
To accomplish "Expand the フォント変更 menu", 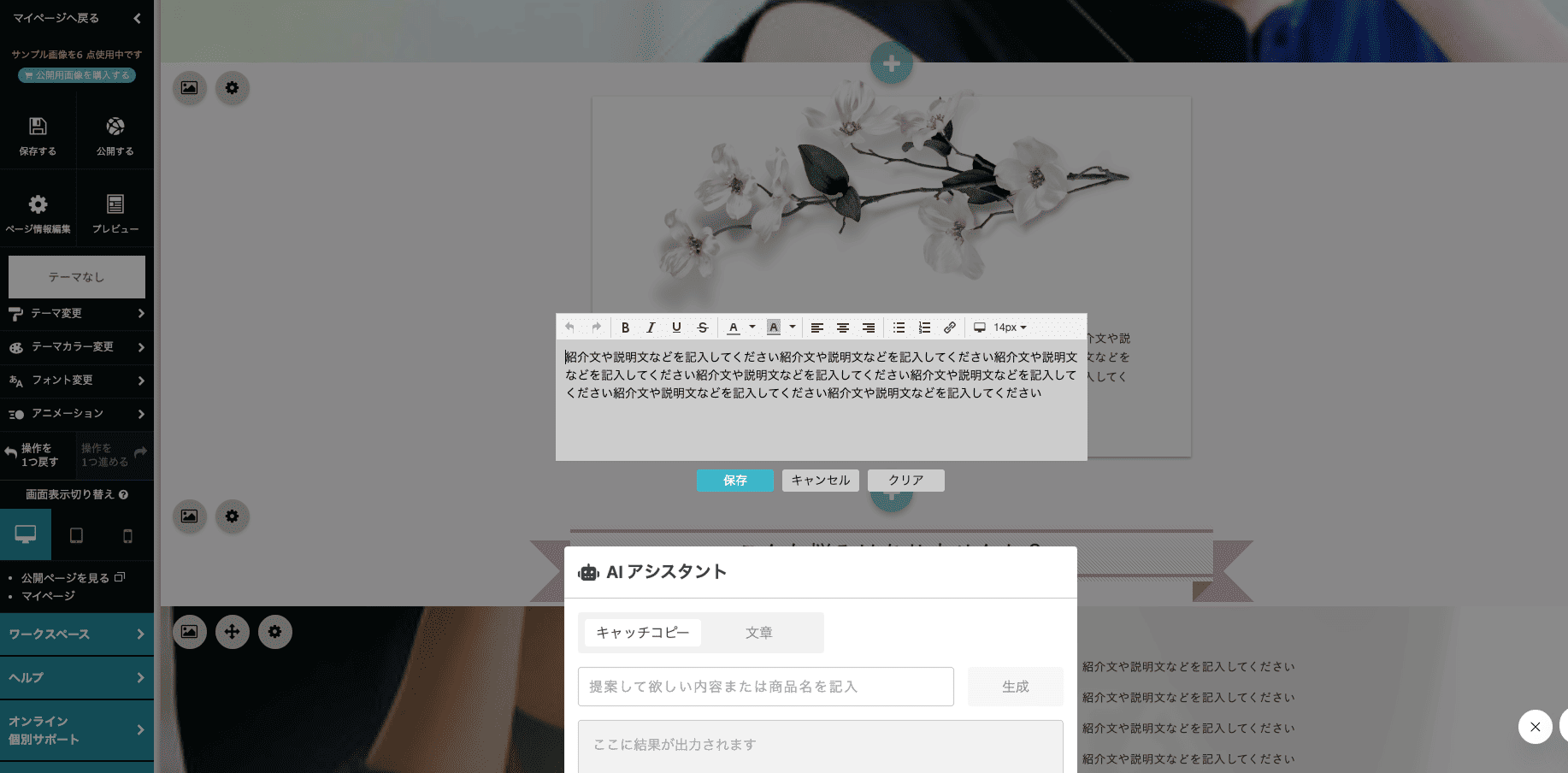I will click(x=77, y=381).
